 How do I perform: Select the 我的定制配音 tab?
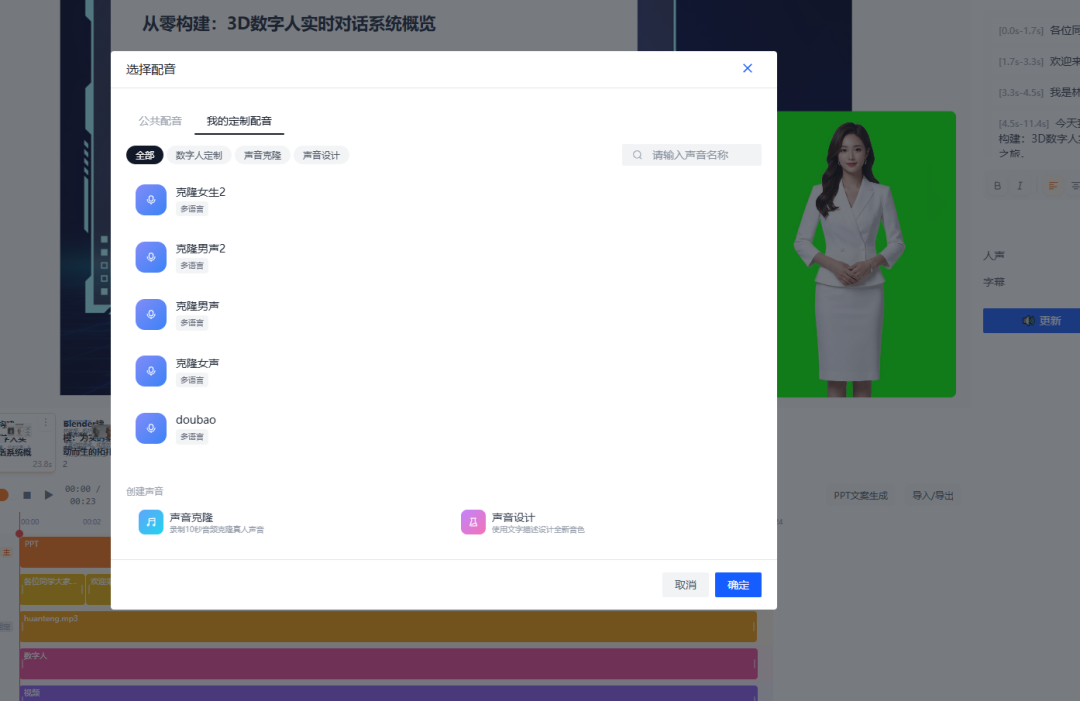[x=239, y=121]
